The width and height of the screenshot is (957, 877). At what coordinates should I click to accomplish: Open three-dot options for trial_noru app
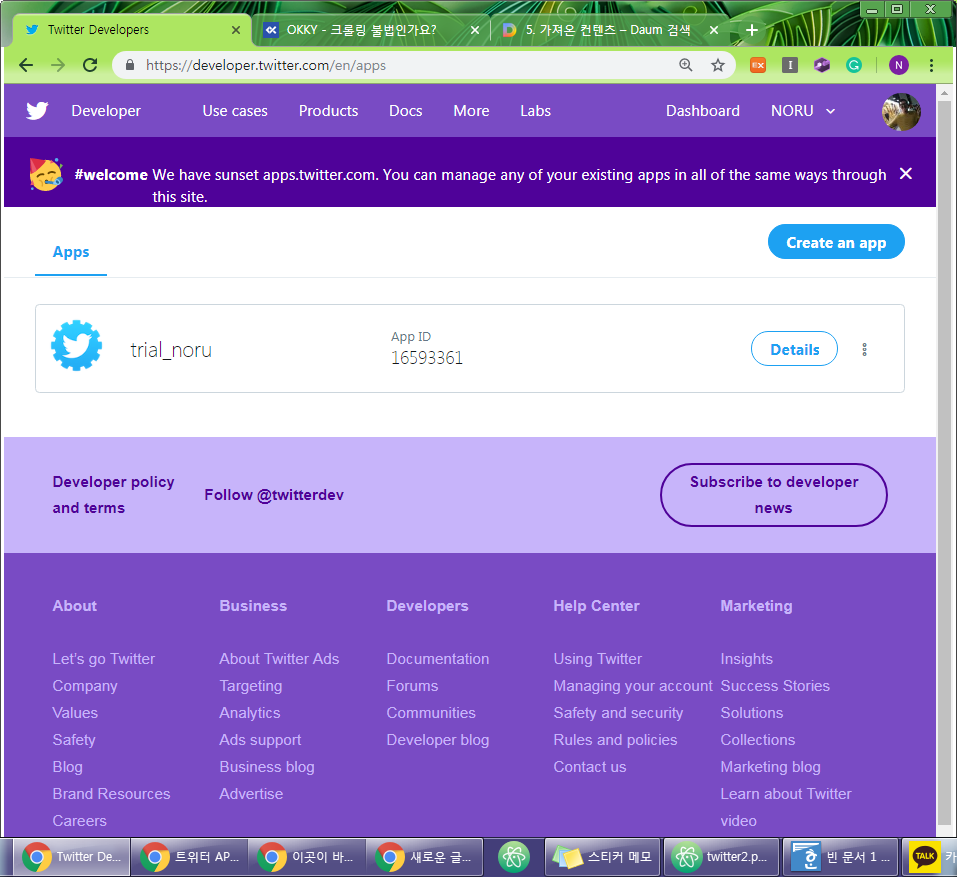(x=864, y=349)
